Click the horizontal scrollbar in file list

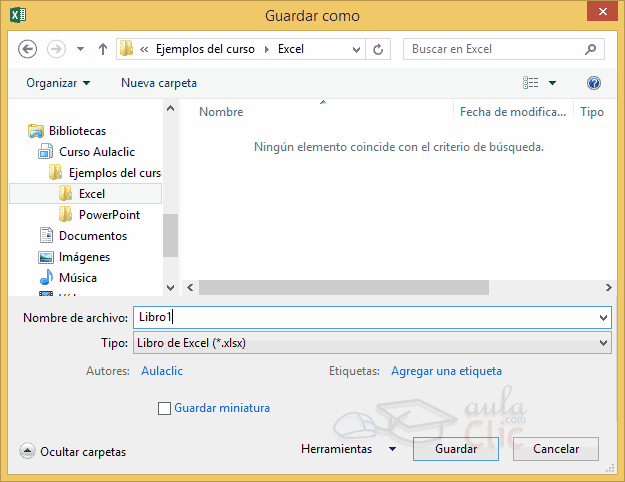[x=344, y=288]
